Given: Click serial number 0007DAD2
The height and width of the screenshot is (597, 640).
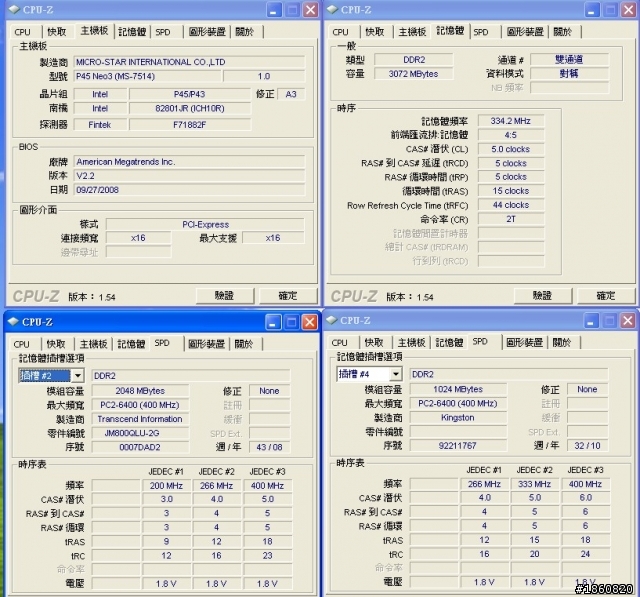Looking at the screenshot, I should 140,447.
